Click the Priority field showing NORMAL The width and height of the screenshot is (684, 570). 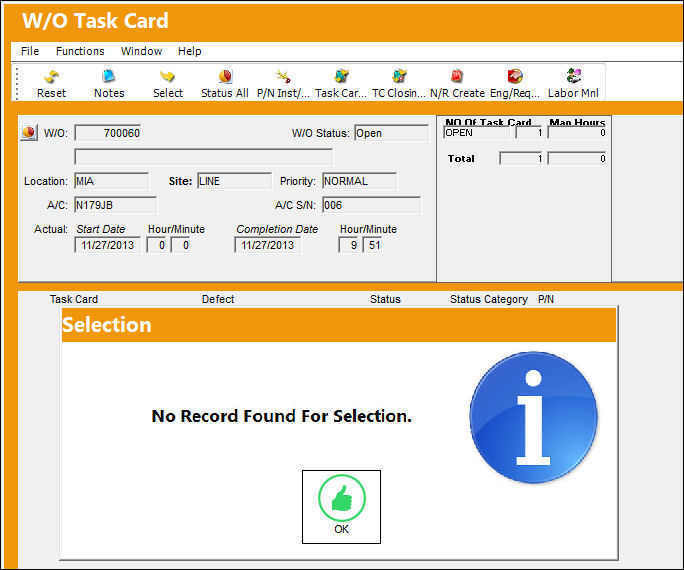pos(360,181)
